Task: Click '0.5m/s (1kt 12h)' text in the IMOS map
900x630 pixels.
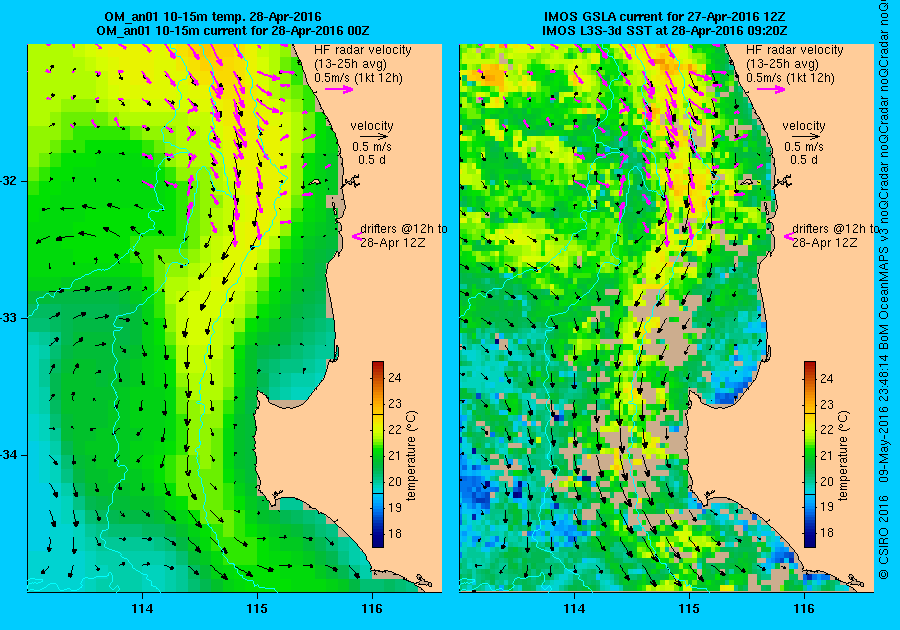Action: click(790, 78)
